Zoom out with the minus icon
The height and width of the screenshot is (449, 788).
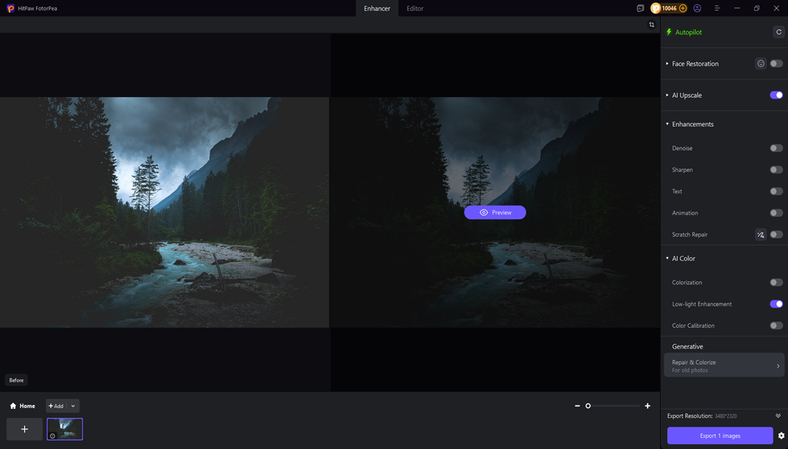pos(577,406)
